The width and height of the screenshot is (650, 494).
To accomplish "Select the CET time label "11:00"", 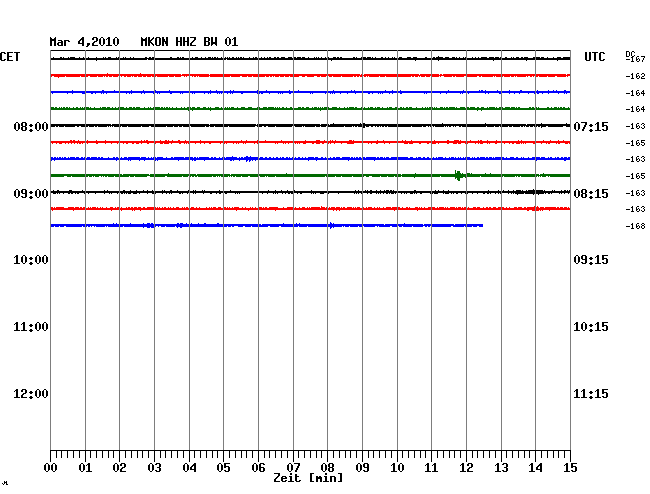I will [31, 327].
